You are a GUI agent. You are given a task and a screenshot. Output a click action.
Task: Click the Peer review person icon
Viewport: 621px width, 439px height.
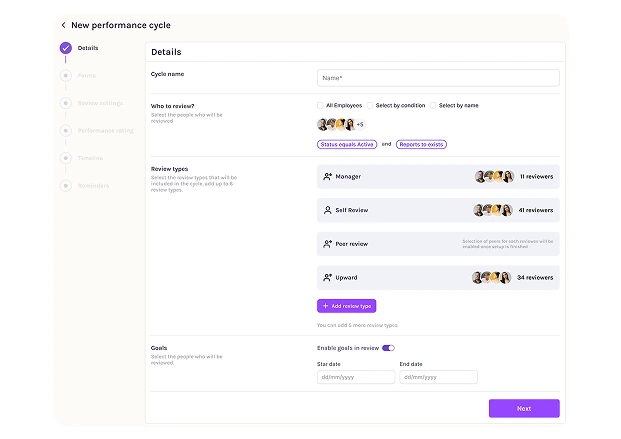coord(327,244)
